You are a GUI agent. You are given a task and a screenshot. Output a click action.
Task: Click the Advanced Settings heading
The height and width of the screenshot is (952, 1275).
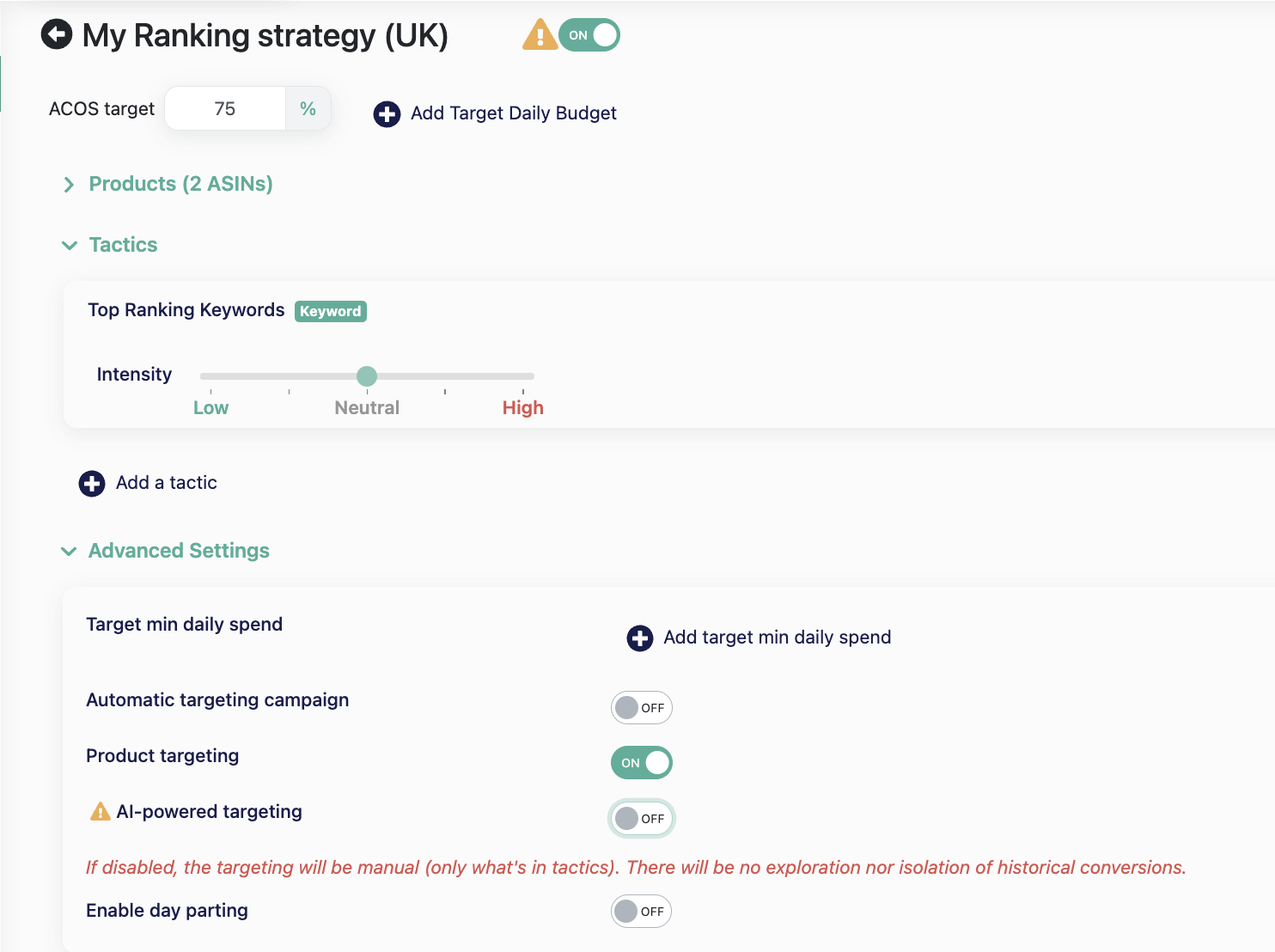pyautogui.click(x=179, y=551)
